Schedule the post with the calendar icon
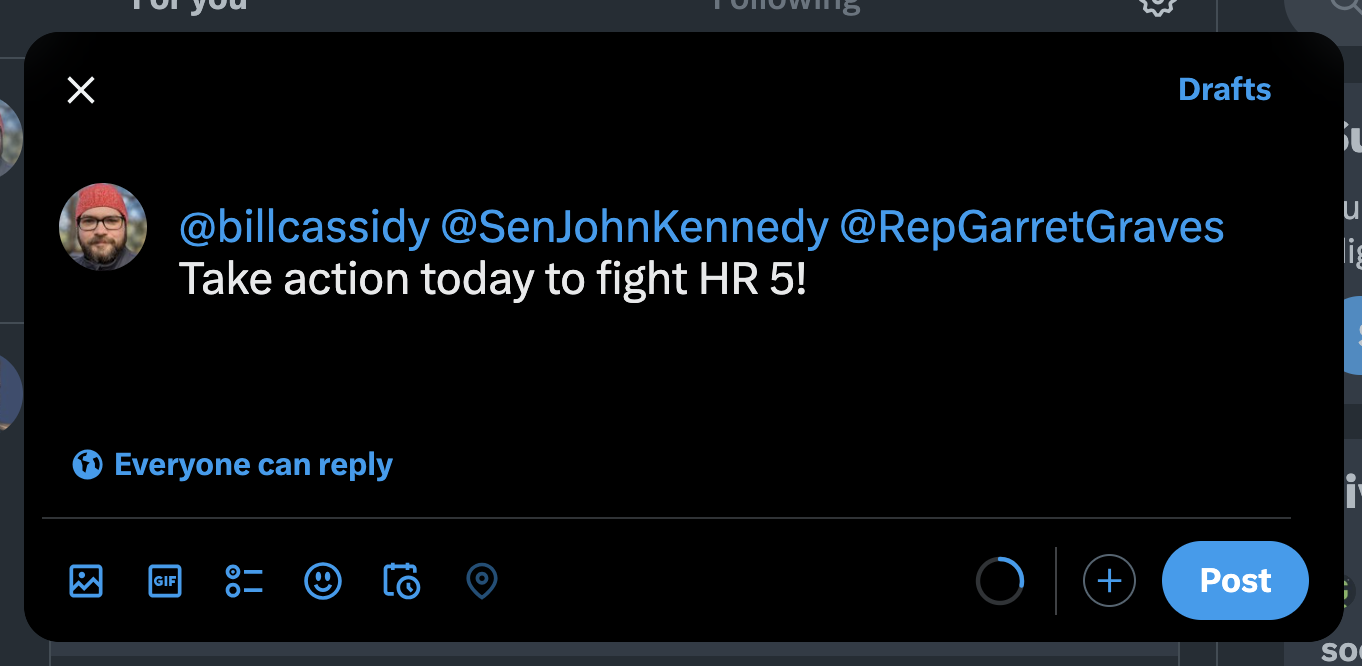1362x666 pixels. (x=402, y=580)
